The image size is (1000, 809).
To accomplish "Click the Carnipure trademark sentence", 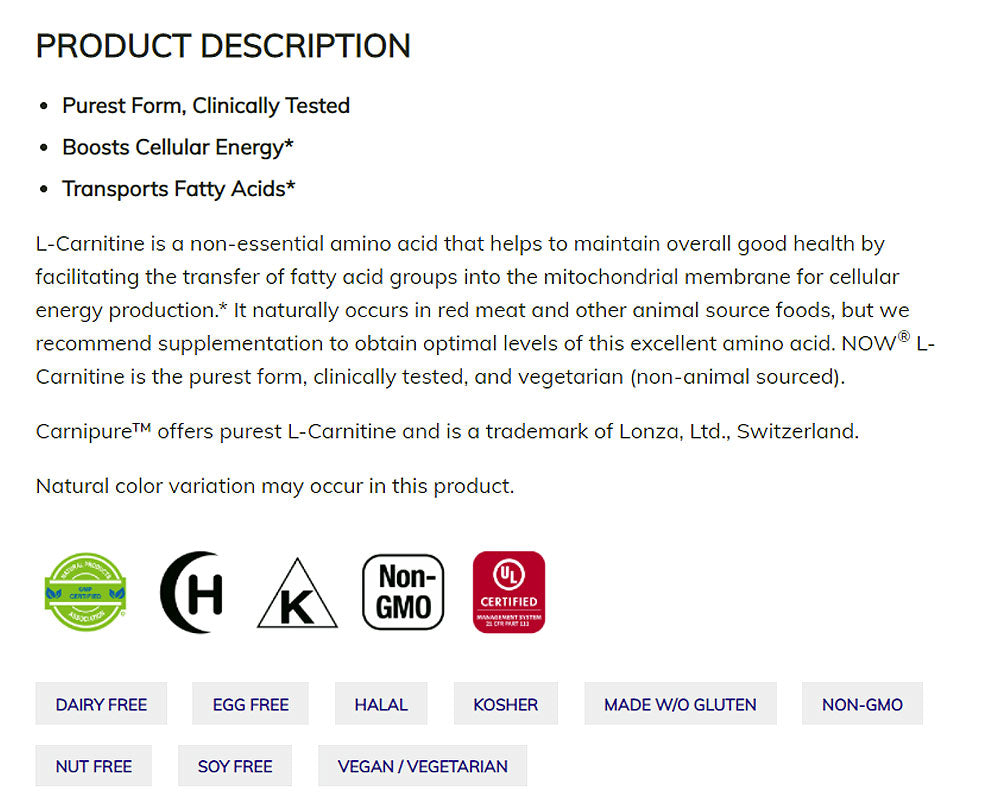I will [x=447, y=432].
